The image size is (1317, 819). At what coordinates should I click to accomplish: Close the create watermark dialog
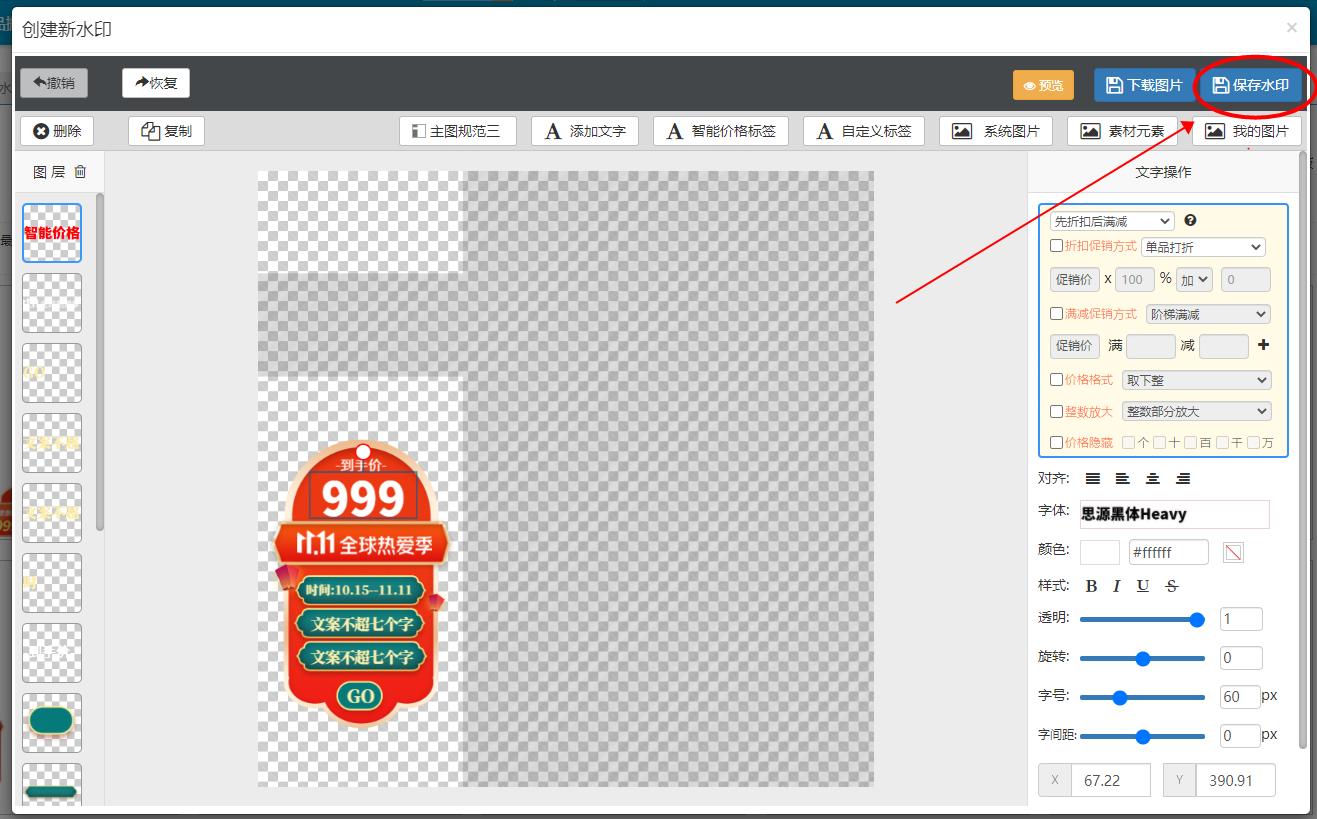pyautogui.click(x=1292, y=28)
